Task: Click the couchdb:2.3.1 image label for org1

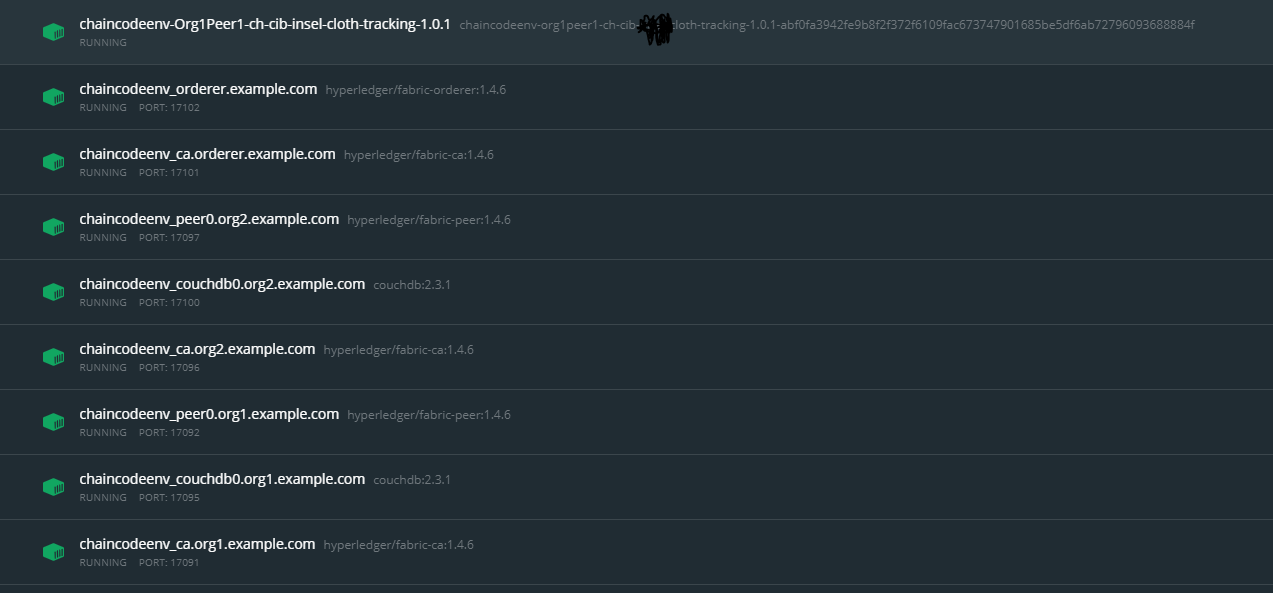Action: (x=412, y=480)
